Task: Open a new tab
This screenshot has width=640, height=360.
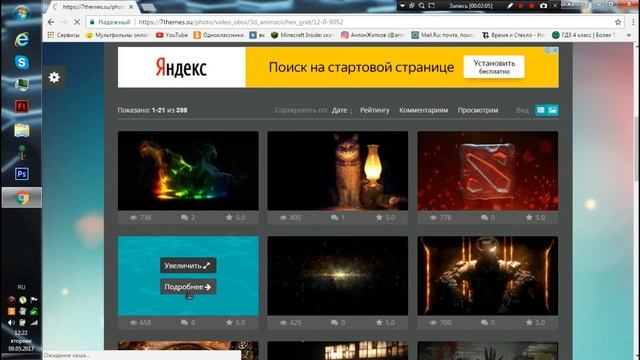Action: point(148,7)
